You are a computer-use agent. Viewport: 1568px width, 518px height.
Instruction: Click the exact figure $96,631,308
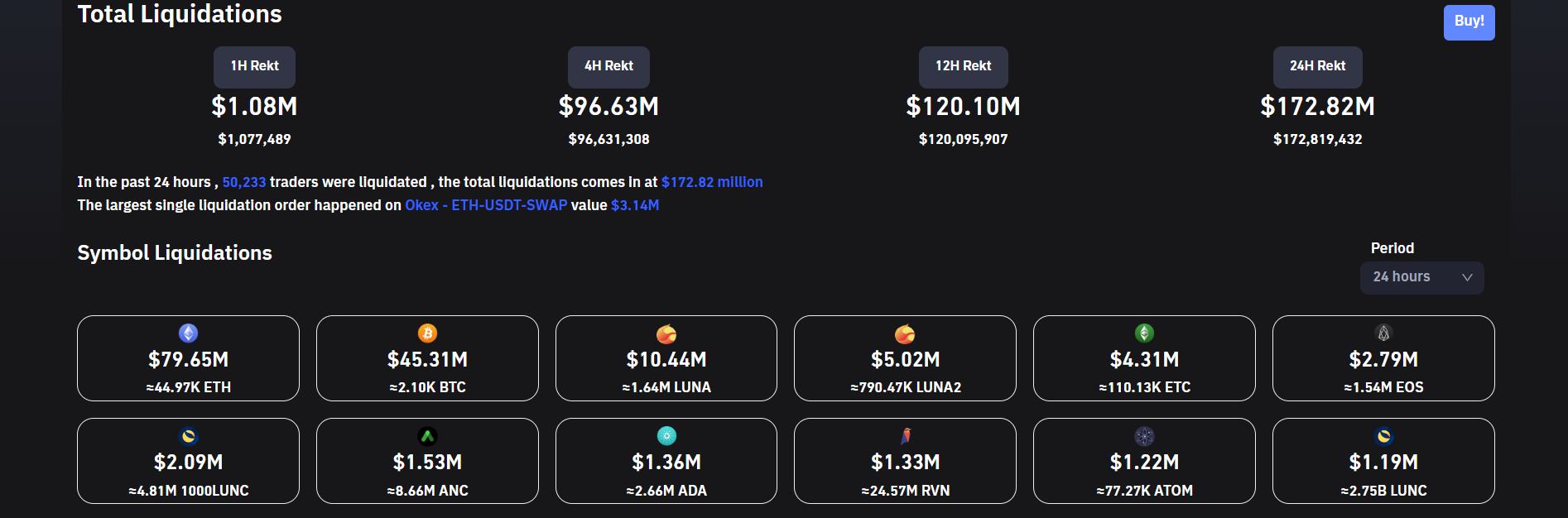(x=608, y=139)
